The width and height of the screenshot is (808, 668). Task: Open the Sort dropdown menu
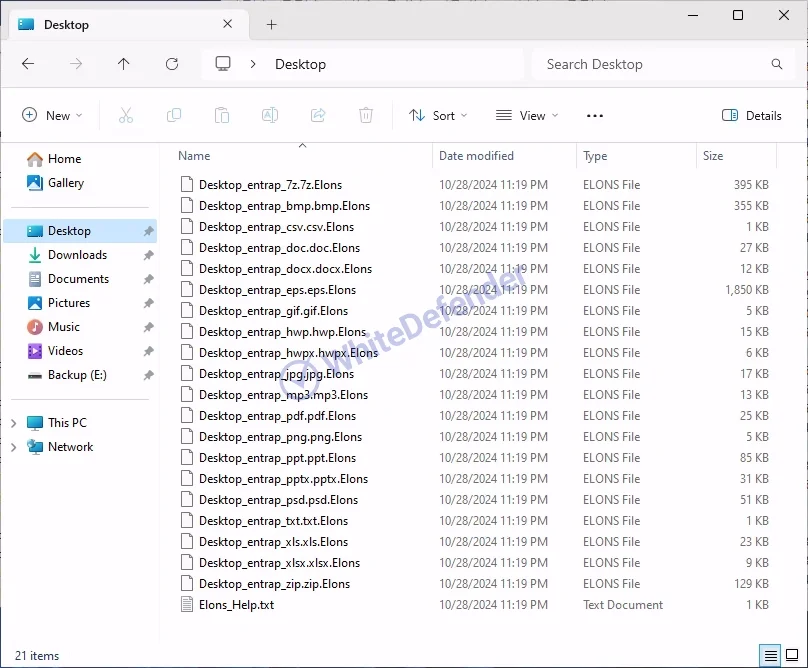(438, 115)
